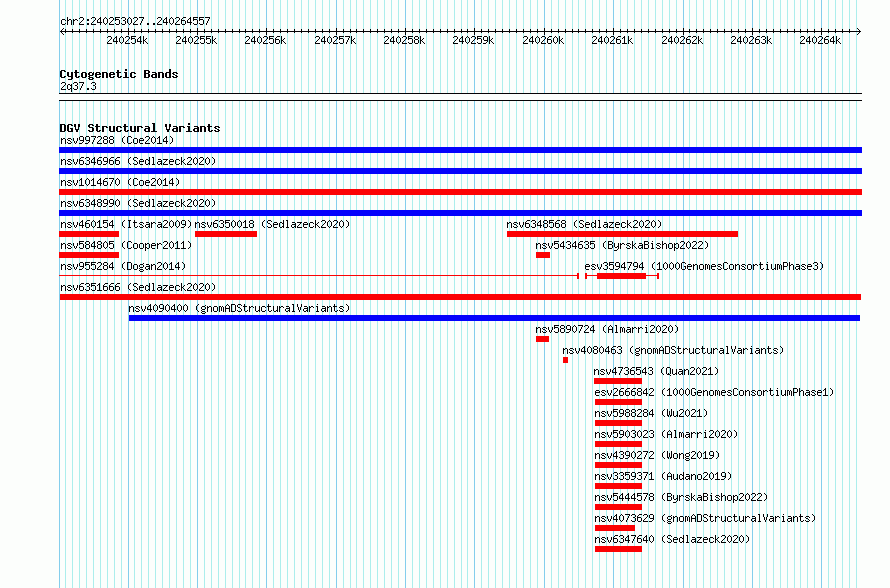The height and width of the screenshot is (588, 890).
Task: Open the nsv584805 (Cooper2011) label
Action: (126, 245)
